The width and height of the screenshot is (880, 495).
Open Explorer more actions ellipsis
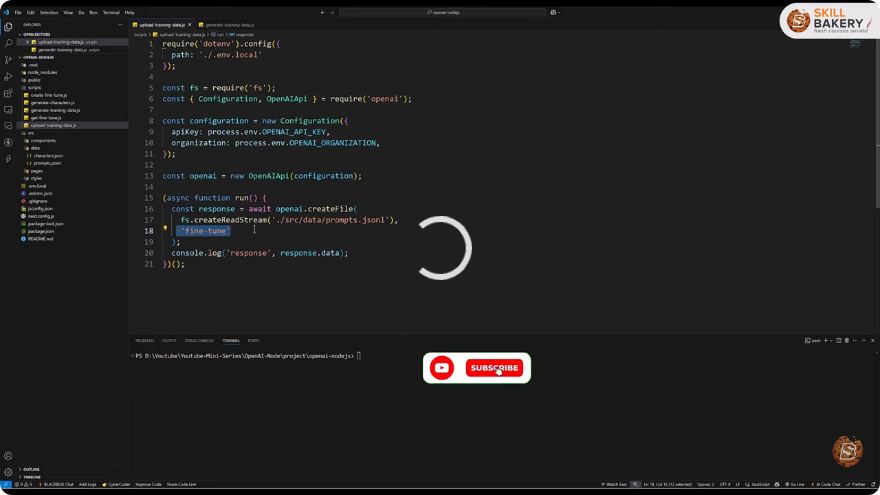(x=120, y=25)
